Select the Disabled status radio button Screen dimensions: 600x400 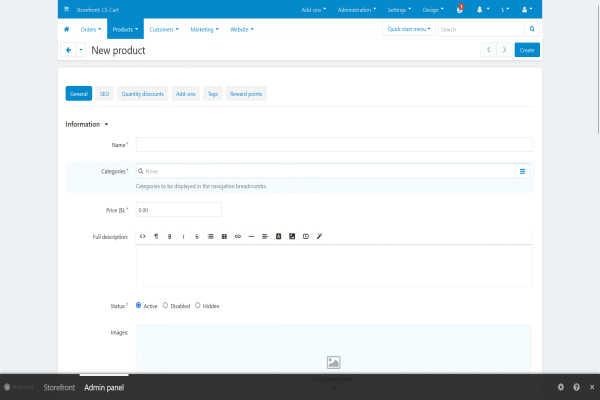[165, 305]
